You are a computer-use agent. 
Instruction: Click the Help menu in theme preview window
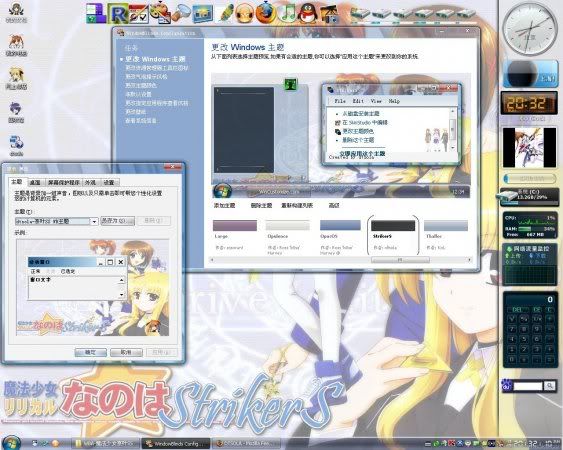point(394,101)
